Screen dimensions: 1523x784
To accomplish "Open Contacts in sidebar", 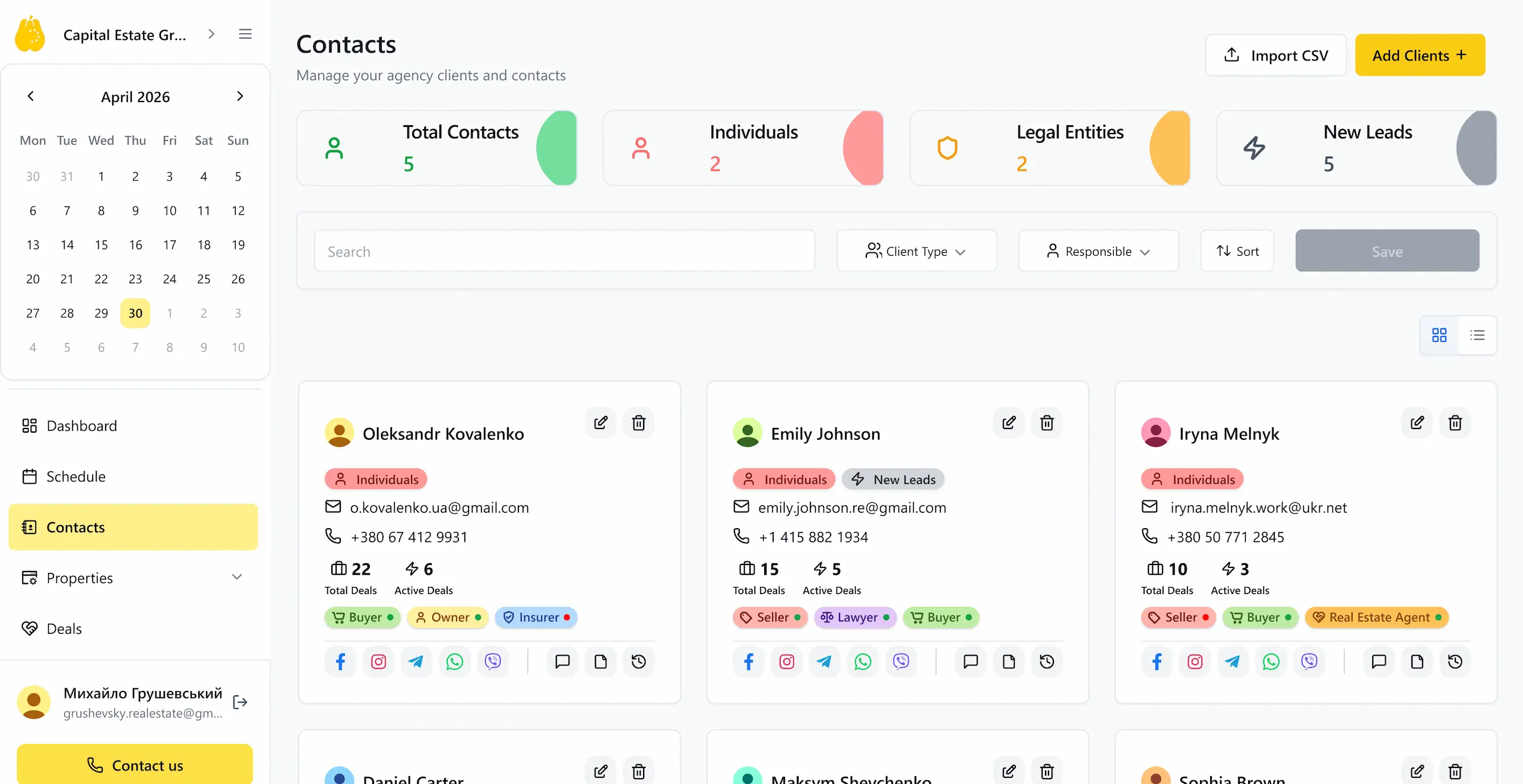I will pyautogui.click(x=134, y=527).
